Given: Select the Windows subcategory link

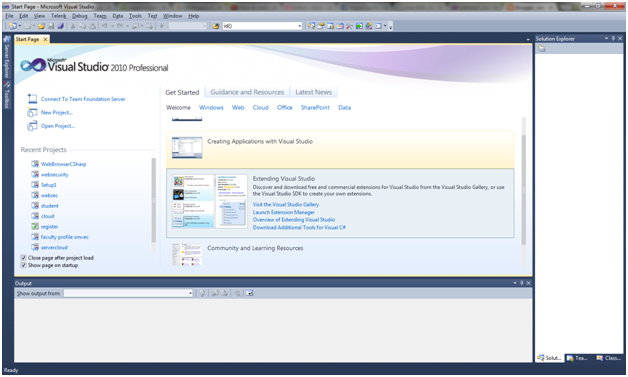Looking at the screenshot, I should click(x=211, y=107).
